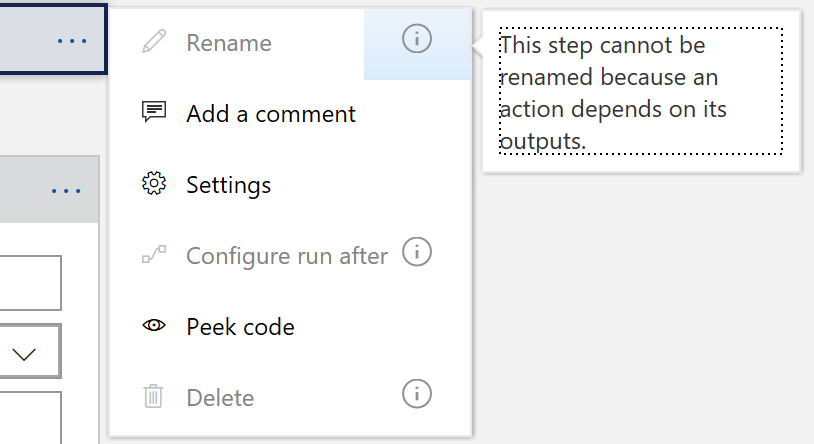The image size is (814, 444).
Task: Click the Rename menu entry text
Action: tap(229, 43)
